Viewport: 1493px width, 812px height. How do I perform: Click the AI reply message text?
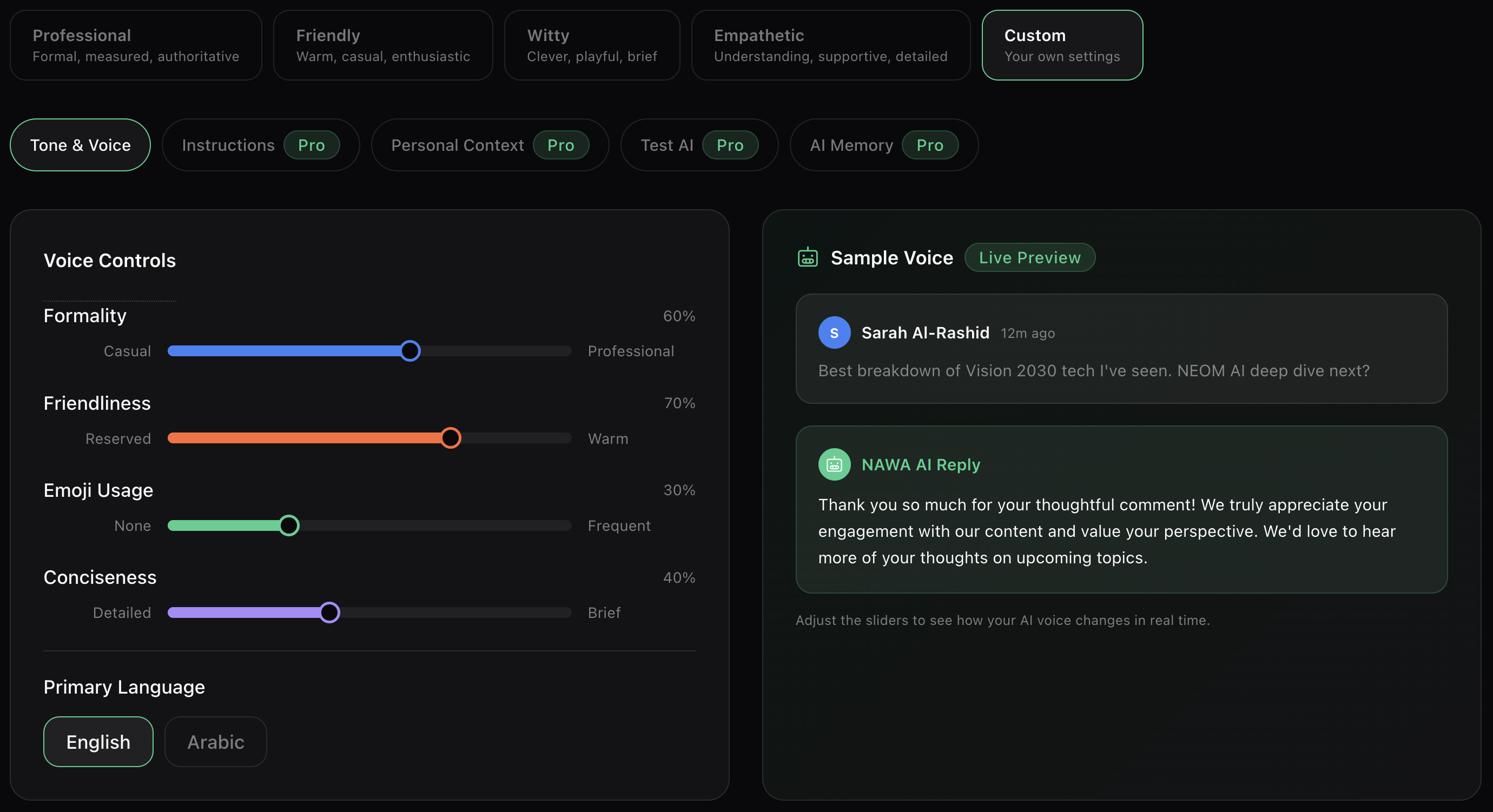click(x=1107, y=531)
